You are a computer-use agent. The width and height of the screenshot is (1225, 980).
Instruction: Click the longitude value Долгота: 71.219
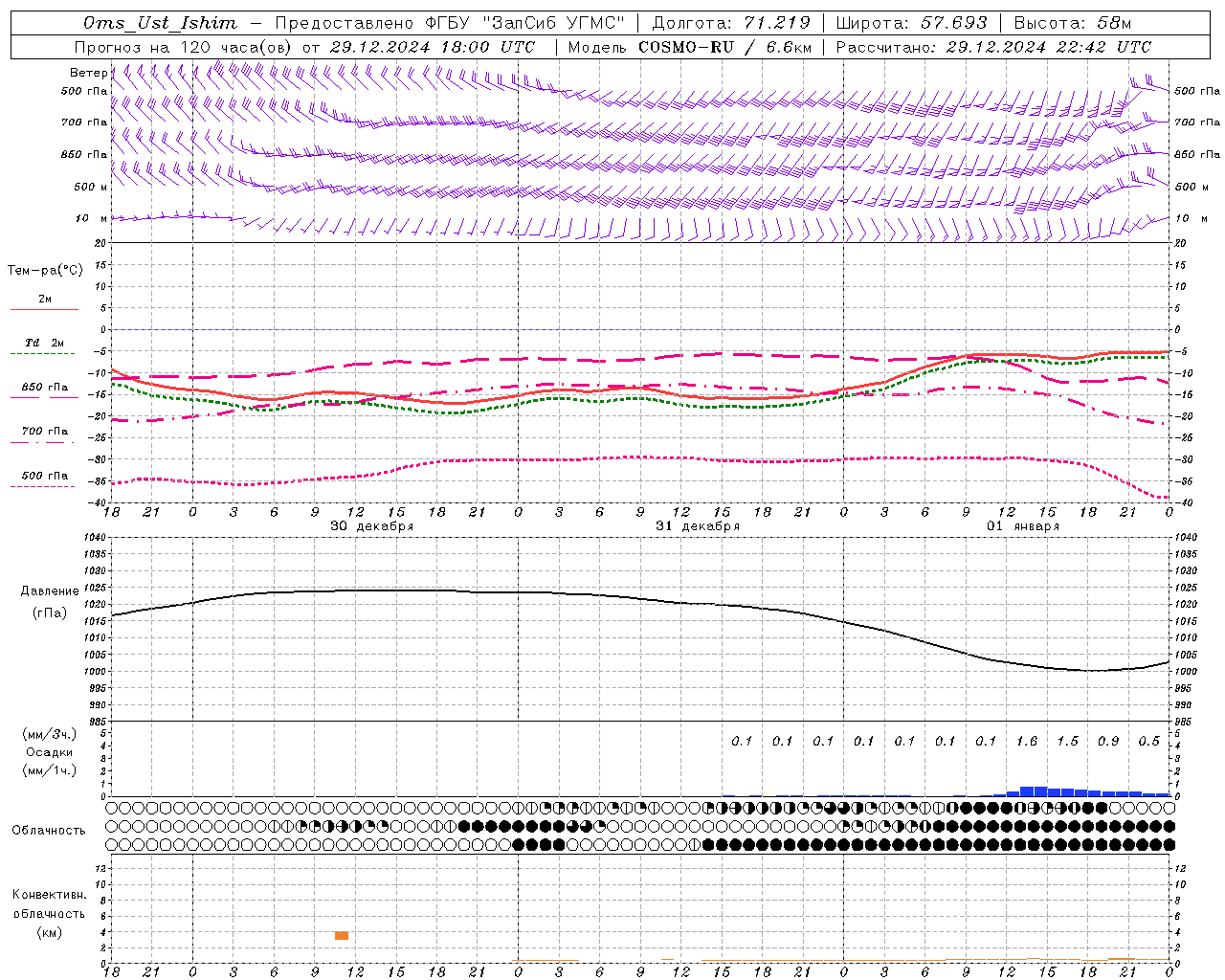[731, 23]
